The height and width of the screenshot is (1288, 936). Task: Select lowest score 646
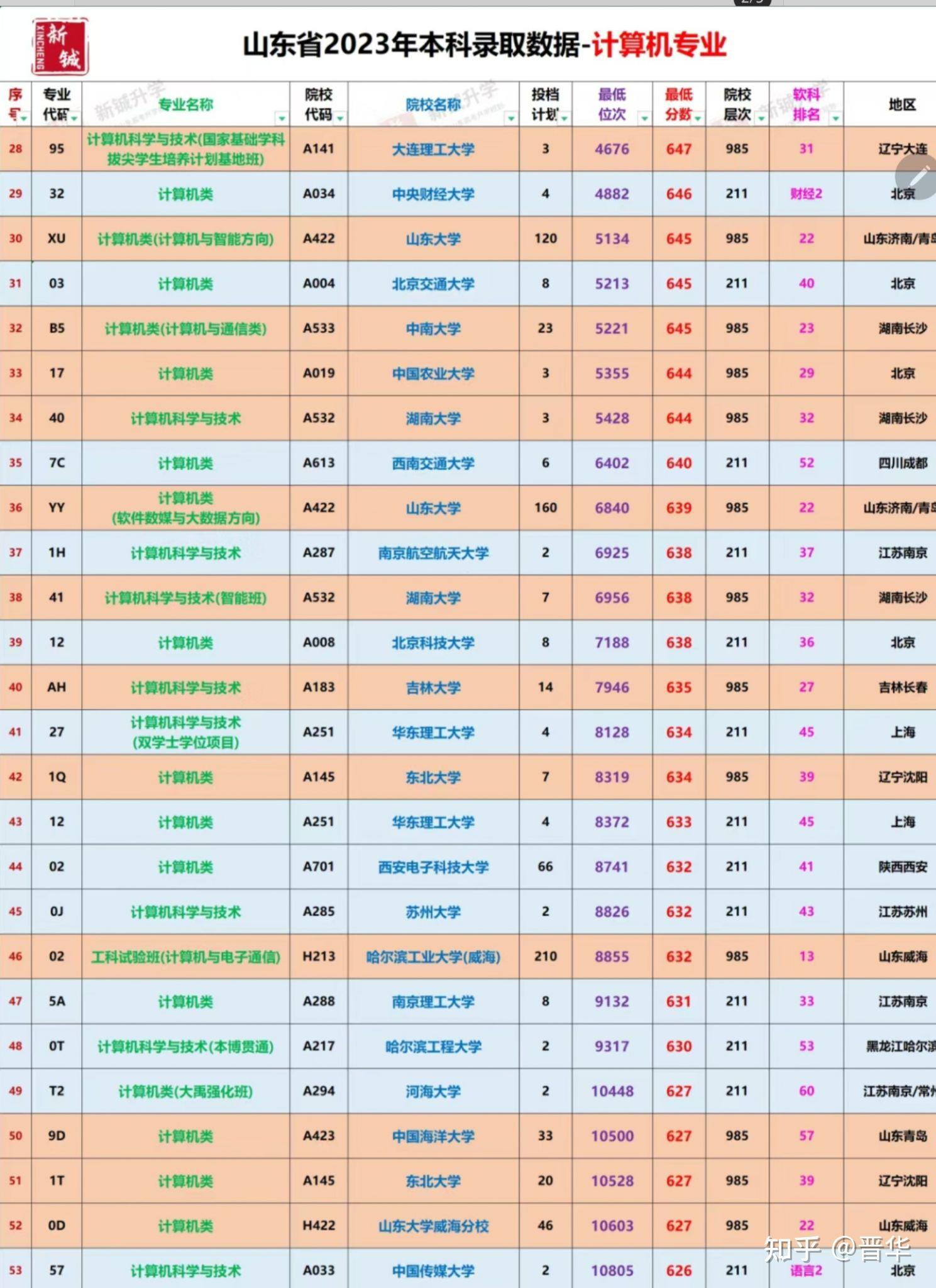pyautogui.click(x=679, y=194)
